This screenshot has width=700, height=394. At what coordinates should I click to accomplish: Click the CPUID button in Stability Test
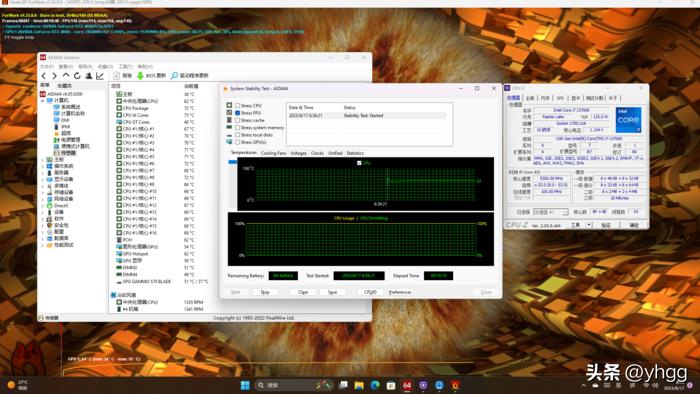click(x=371, y=292)
